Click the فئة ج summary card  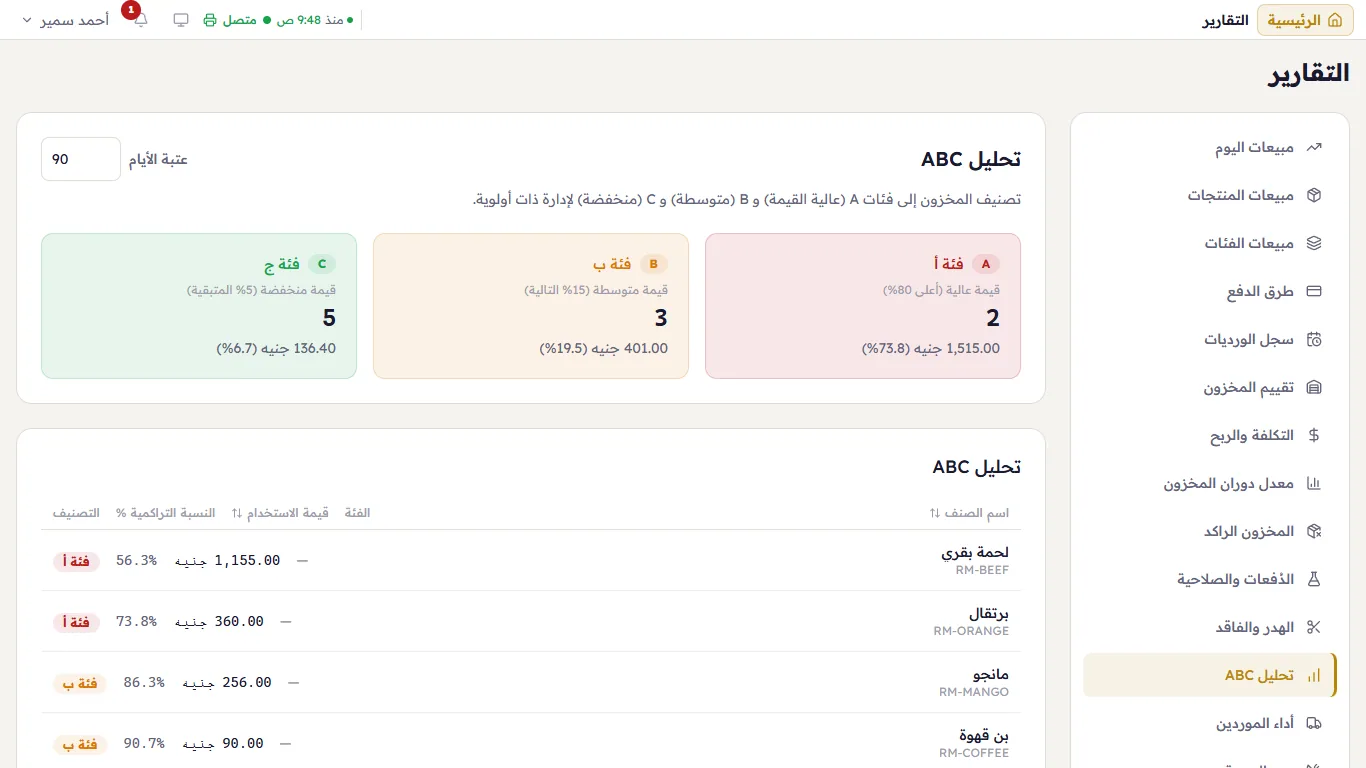[199, 306]
